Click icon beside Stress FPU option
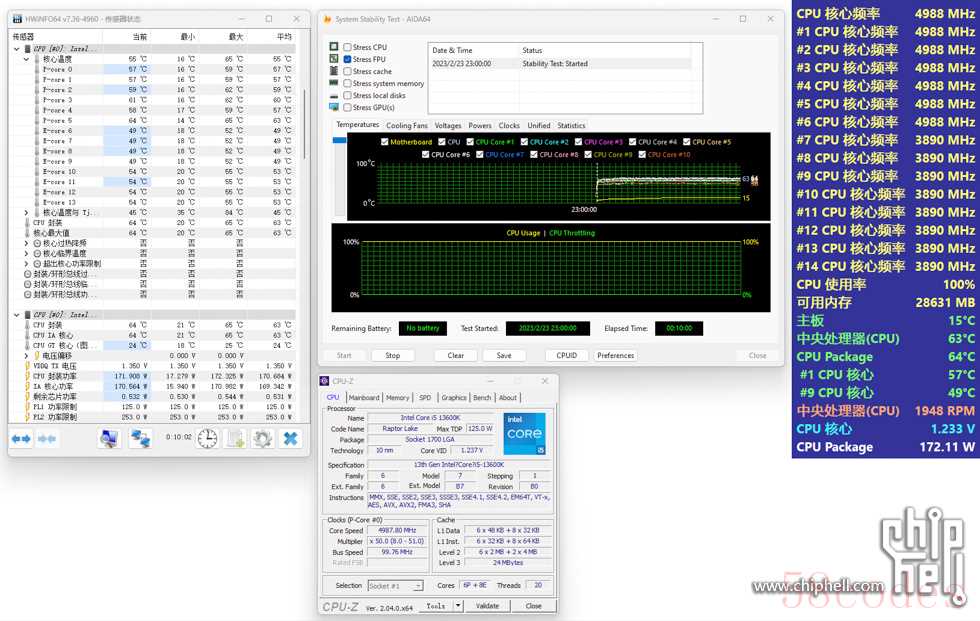Image resolution: width=980 pixels, height=621 pixels. point(334,59)
